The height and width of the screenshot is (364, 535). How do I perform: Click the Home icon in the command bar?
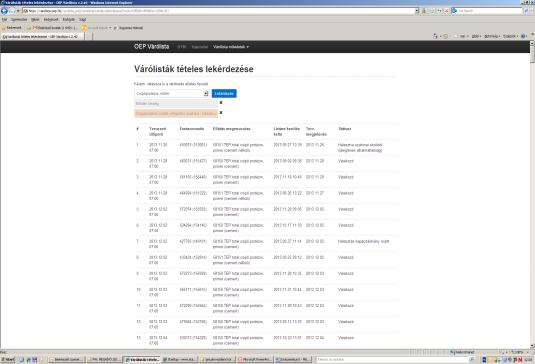pyautogui.click(x=435, y=36)
